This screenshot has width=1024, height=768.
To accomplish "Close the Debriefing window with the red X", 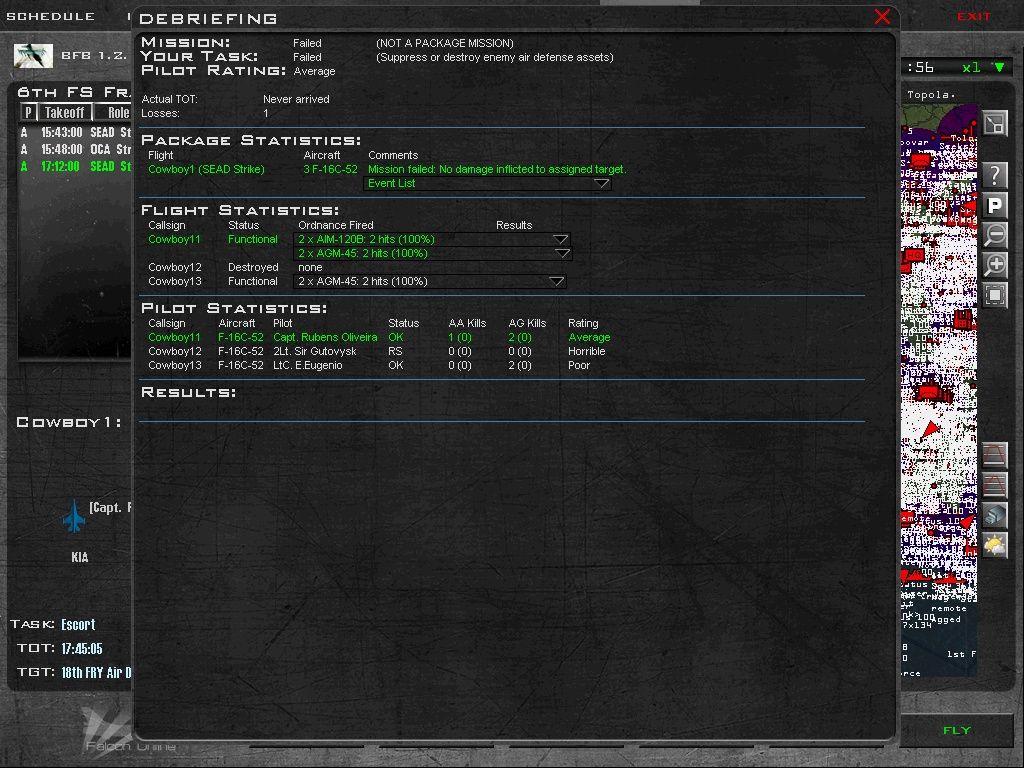I will (x=882, y=17).
